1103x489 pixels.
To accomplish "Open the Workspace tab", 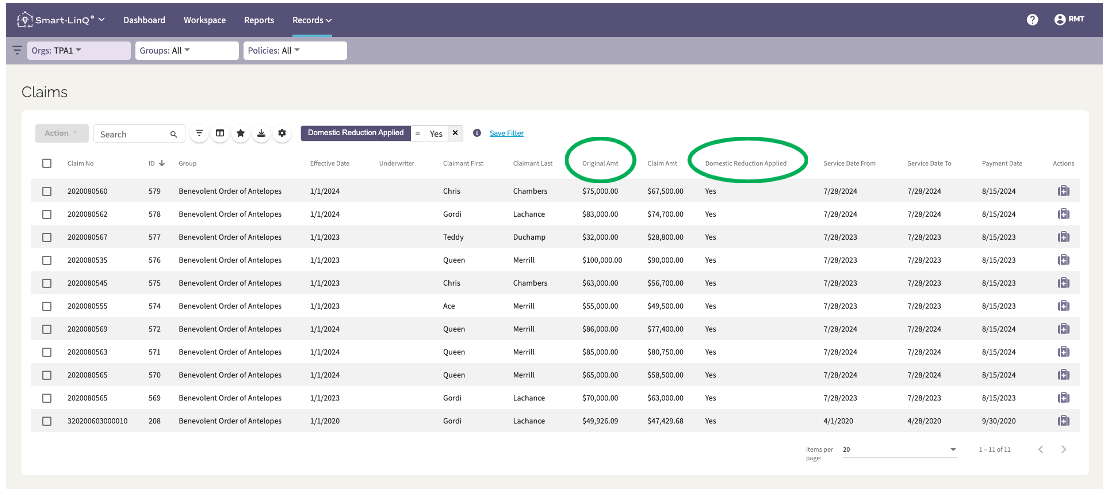I will (x=205, y=20).
